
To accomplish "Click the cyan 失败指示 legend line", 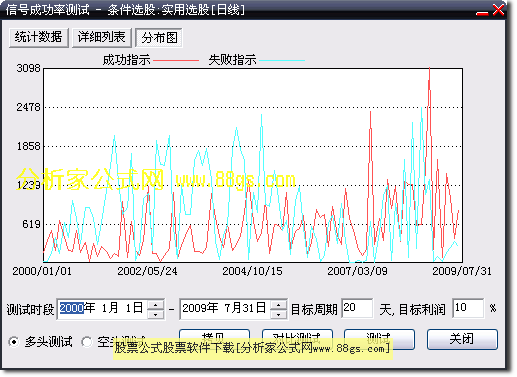I will point(282,61).
